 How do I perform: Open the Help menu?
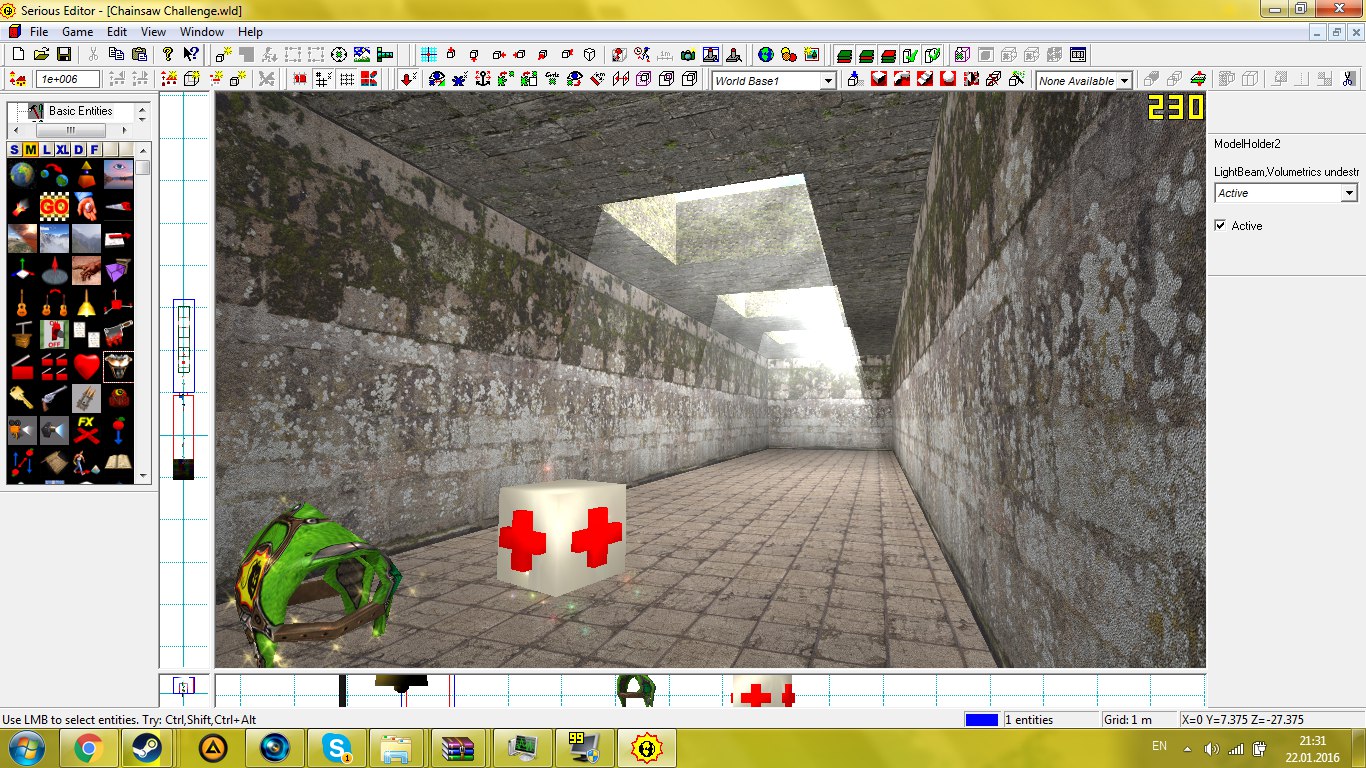250,32
